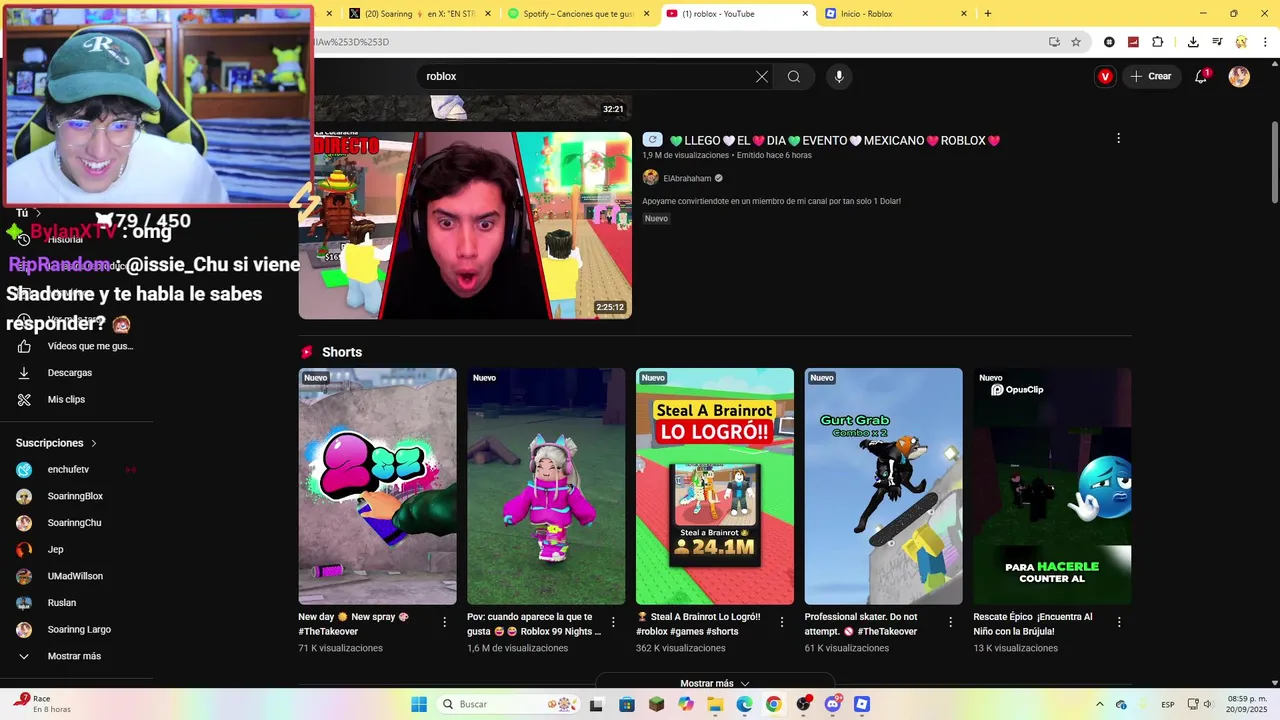
Task: Open Roblox app from taskbar
Action: [862, 704]
